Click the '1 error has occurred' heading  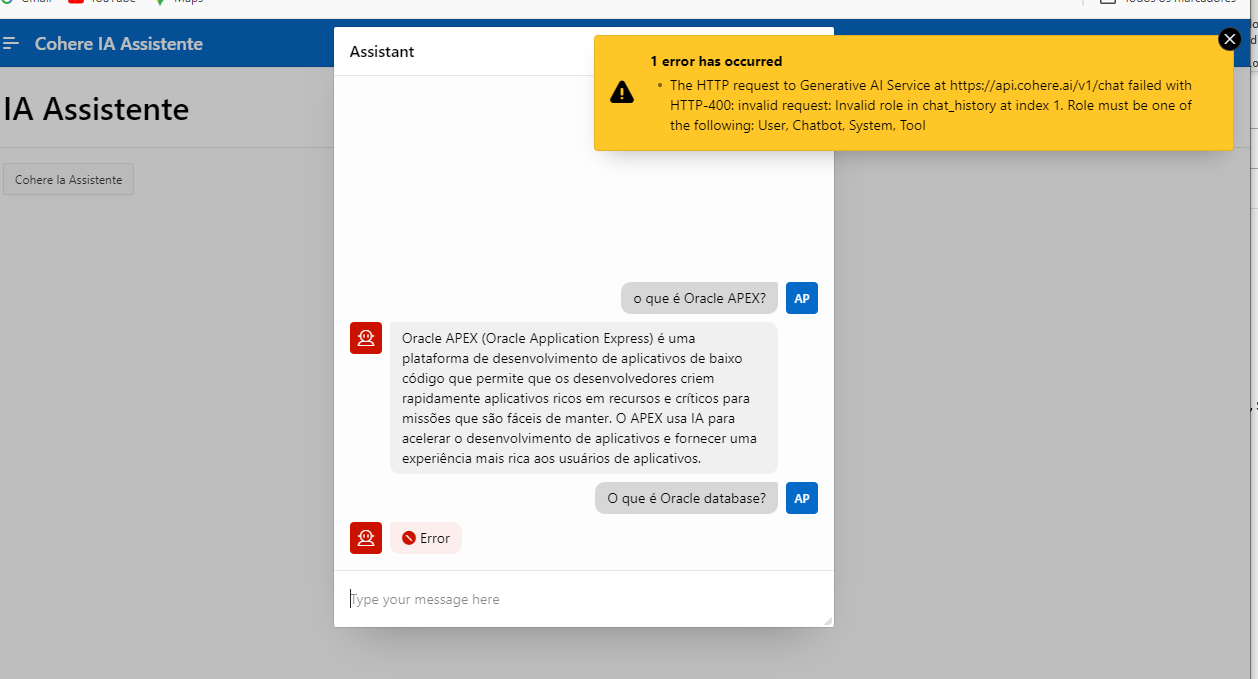(716, 61)
